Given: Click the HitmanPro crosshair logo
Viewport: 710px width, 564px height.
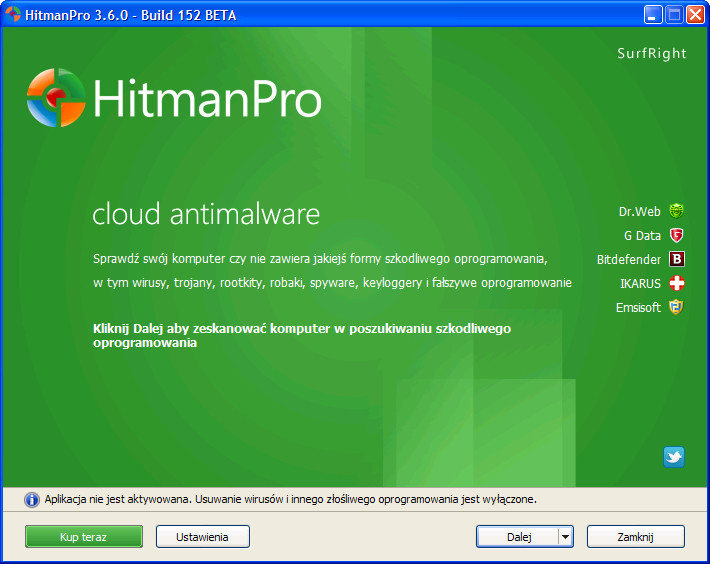Looking at the screenshot, I should coord(56,97).
